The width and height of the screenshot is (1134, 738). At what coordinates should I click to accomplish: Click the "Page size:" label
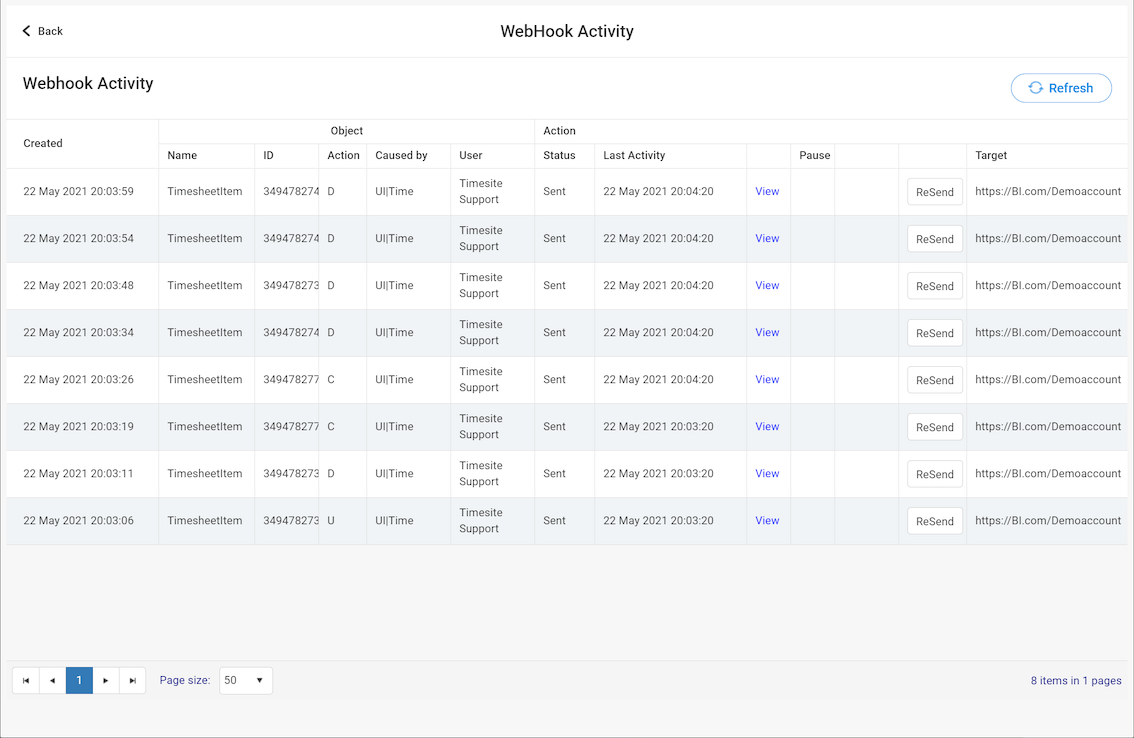[185, 681]
